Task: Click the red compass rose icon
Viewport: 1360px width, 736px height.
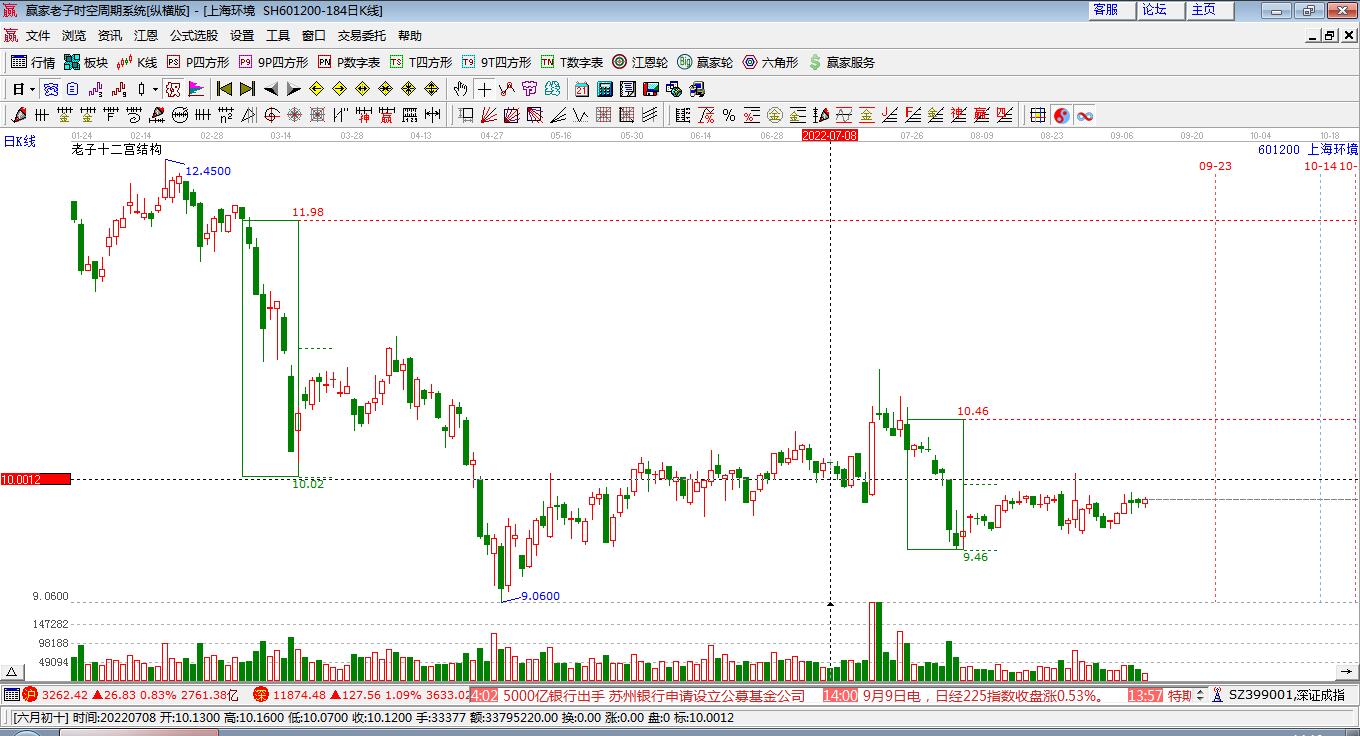Action: [294, 115]
